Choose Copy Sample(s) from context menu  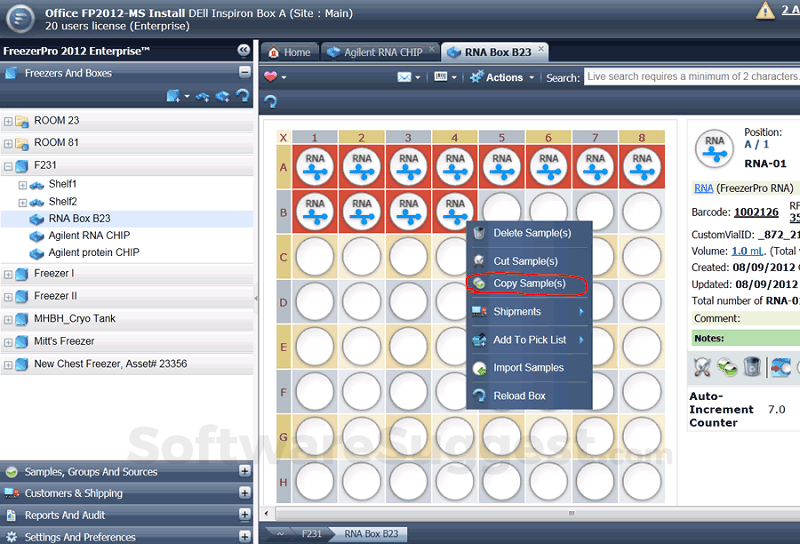coord(529,284)
